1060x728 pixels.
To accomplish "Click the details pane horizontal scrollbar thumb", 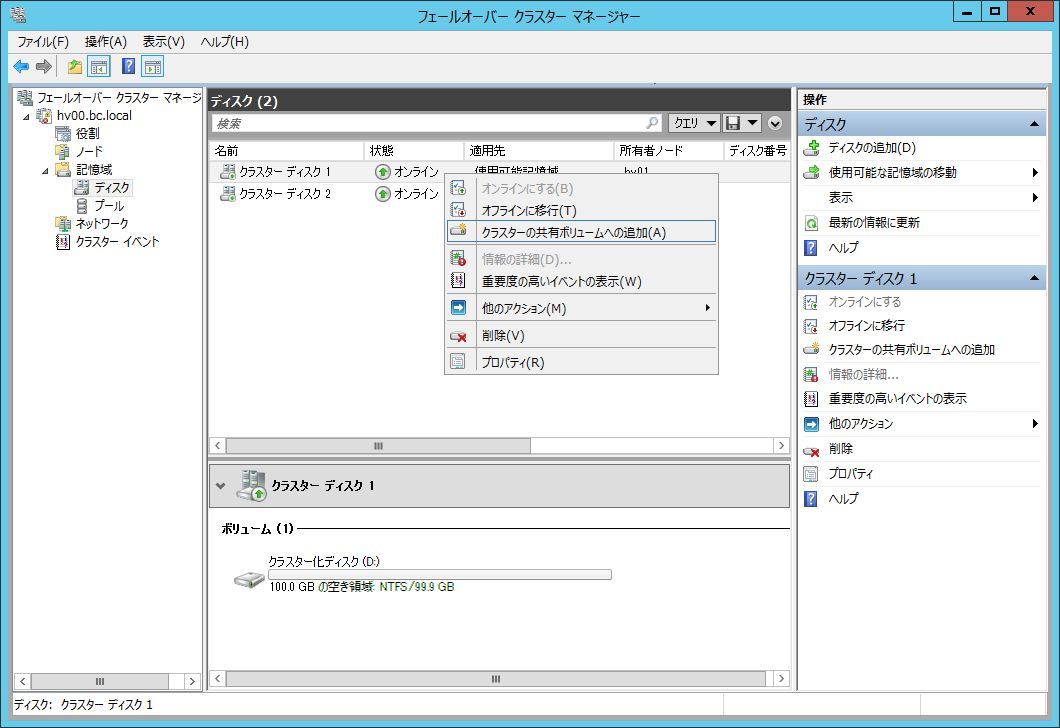I will [x=496, y=678].
